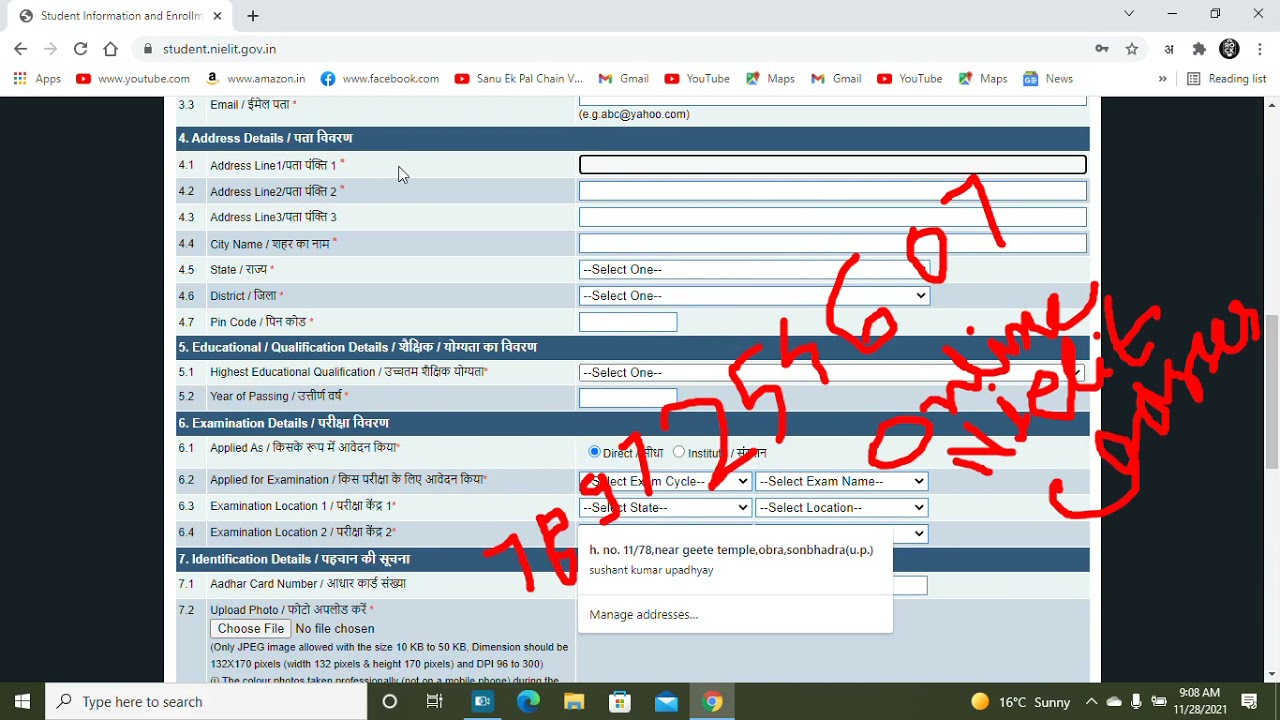Show hidden system tray icons
Image resolution: width=1280 pixels, height=720 pixels.
1092,702
